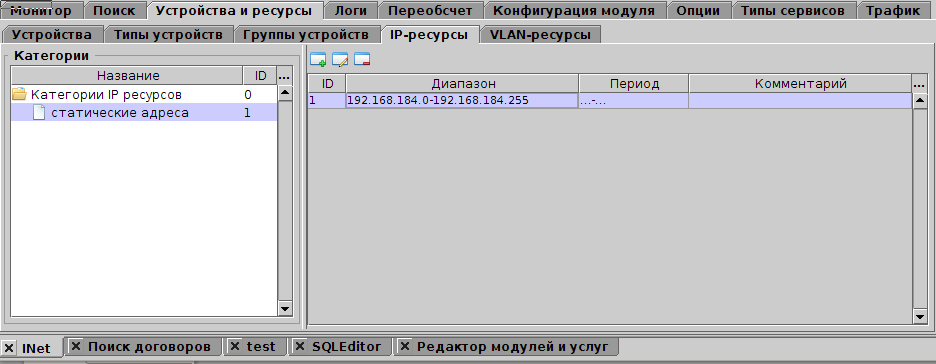Open the Конфигурация модуля tab
936x364 pixels.
click(574, 11)
